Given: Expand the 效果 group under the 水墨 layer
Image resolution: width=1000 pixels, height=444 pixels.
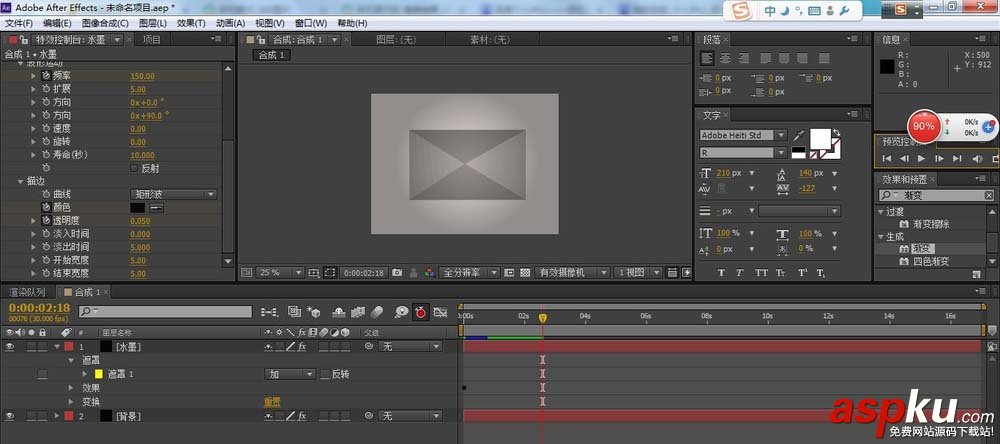Looking at the screenshot, I should (x=71, y=387).
